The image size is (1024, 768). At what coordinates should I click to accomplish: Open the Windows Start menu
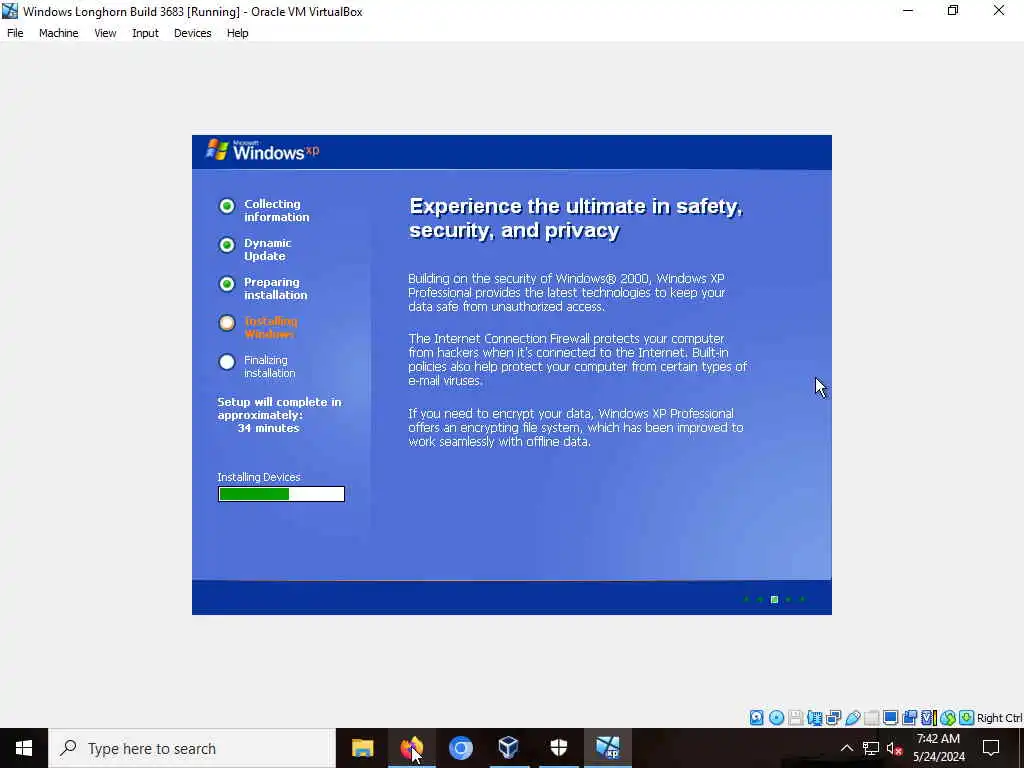coord(24,748)
